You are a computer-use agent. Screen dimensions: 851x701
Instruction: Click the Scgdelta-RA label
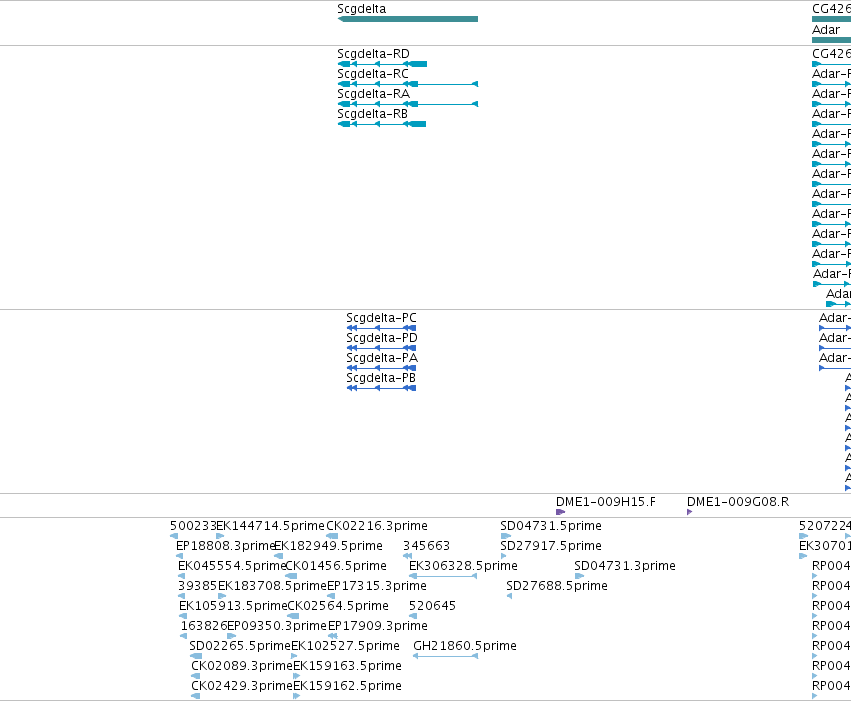click(373, 94)
